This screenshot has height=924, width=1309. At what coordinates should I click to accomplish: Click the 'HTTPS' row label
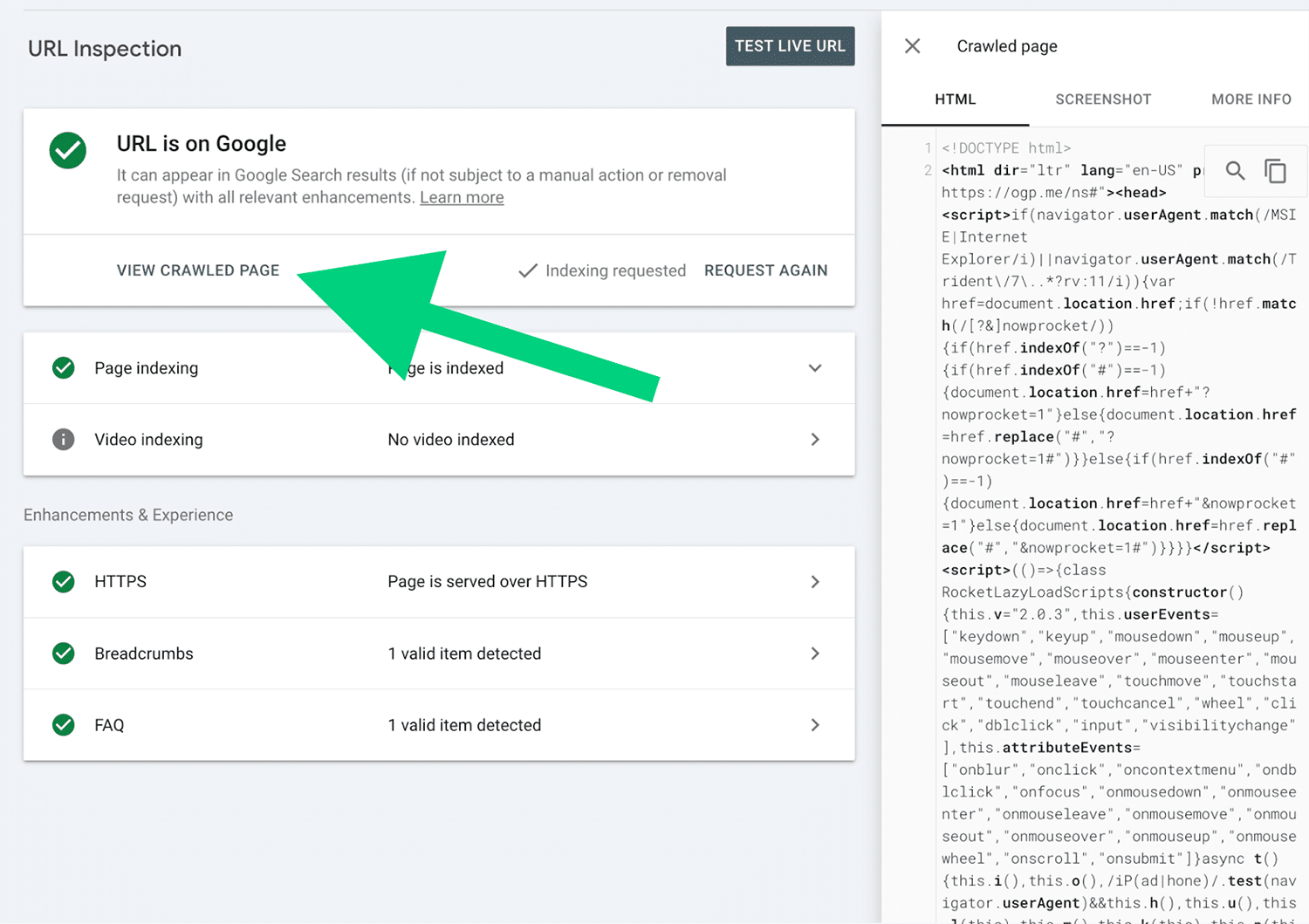[x=120, y=581]
